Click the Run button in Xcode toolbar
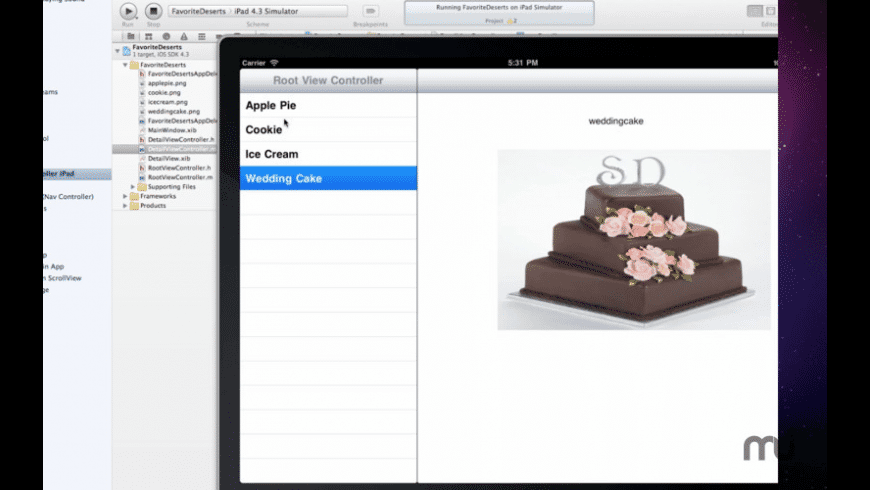The image size is (870, 490). point(128,11)
